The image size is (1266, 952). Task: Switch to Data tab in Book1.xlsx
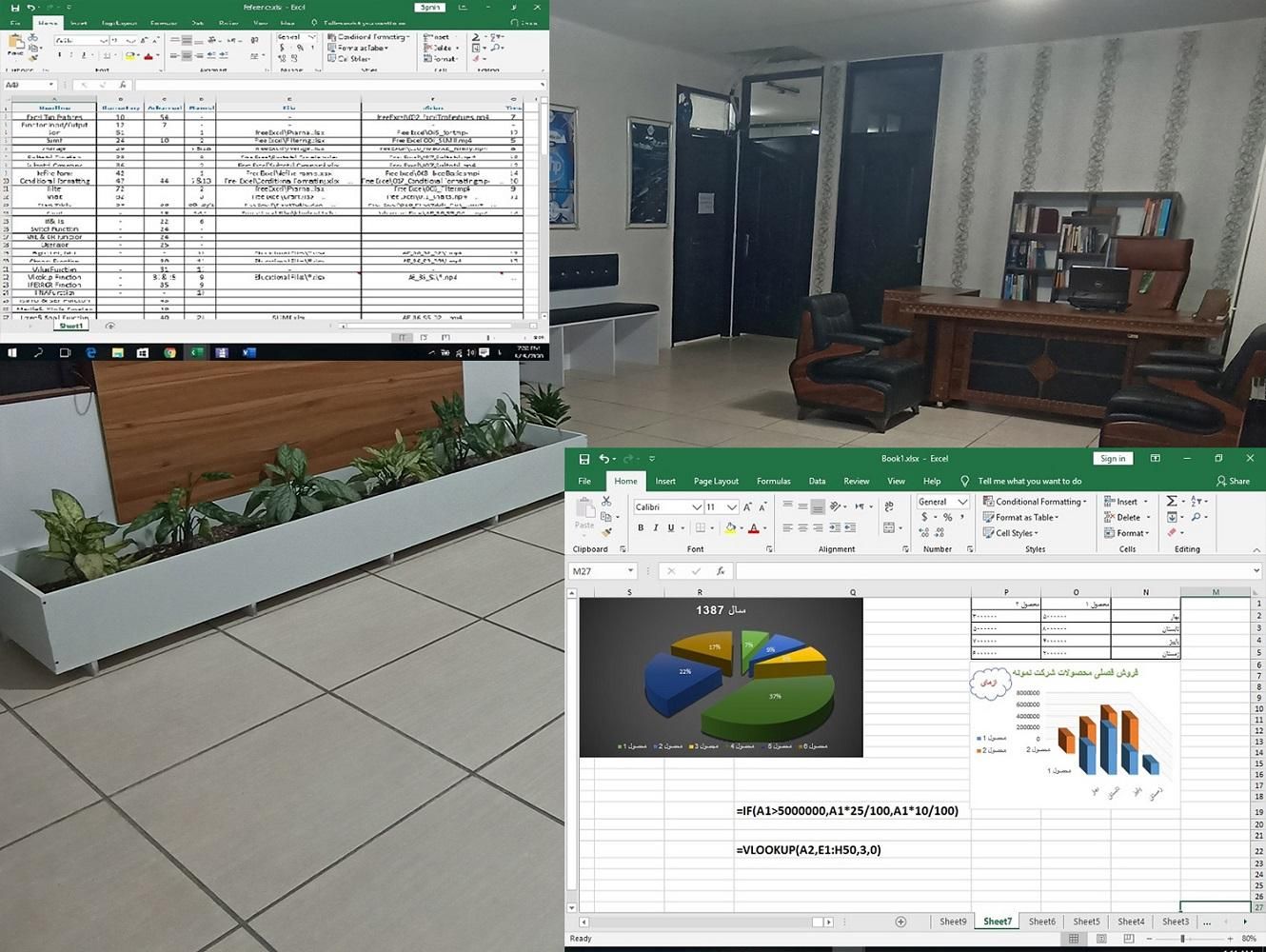point(817,481)
